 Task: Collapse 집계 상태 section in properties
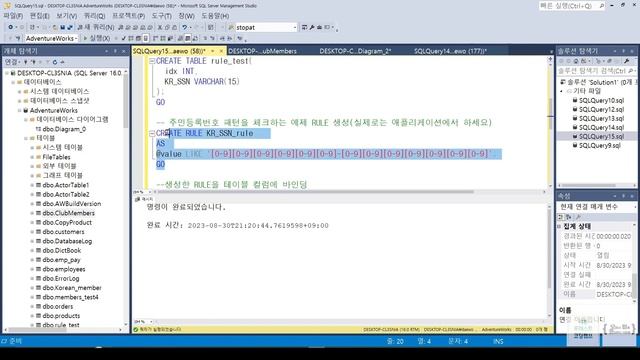coord(559,226)
